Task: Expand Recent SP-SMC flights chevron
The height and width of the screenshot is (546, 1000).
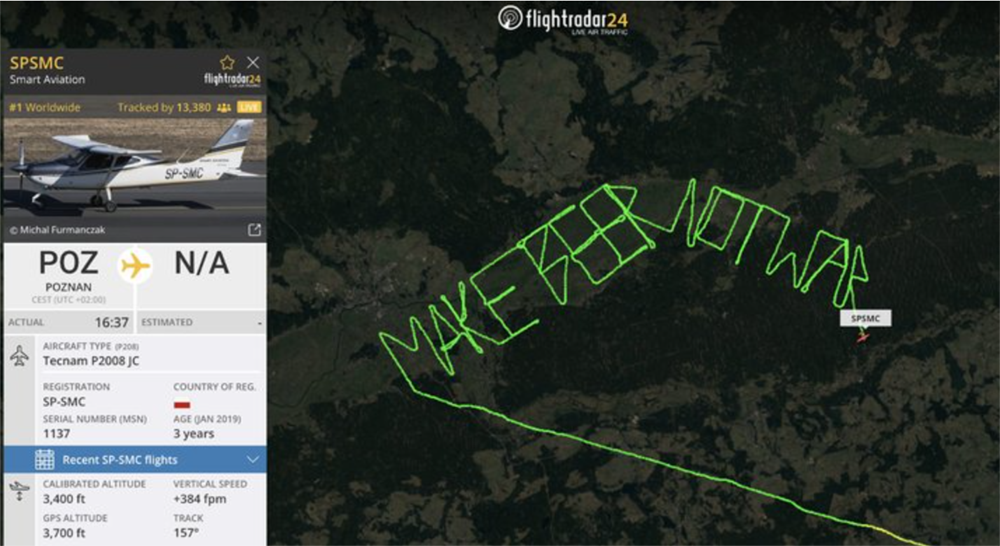Action: pos(253,459)
